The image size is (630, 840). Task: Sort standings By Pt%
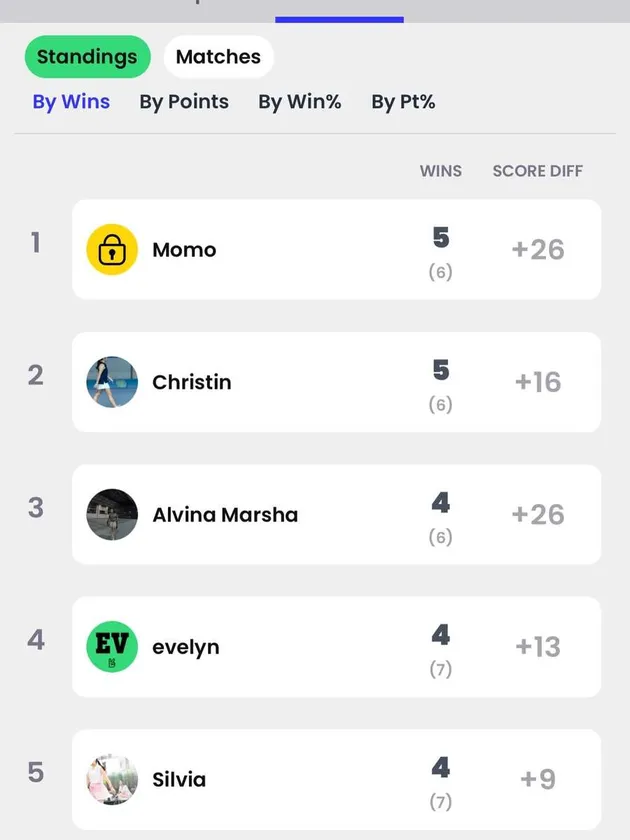[403, 102]
